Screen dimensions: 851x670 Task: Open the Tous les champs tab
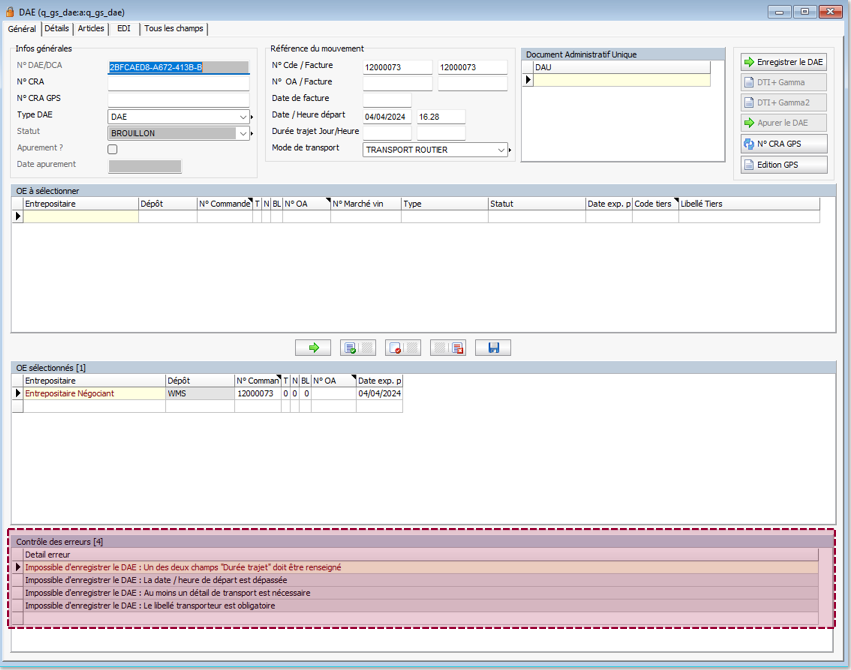tap(174, 29)
